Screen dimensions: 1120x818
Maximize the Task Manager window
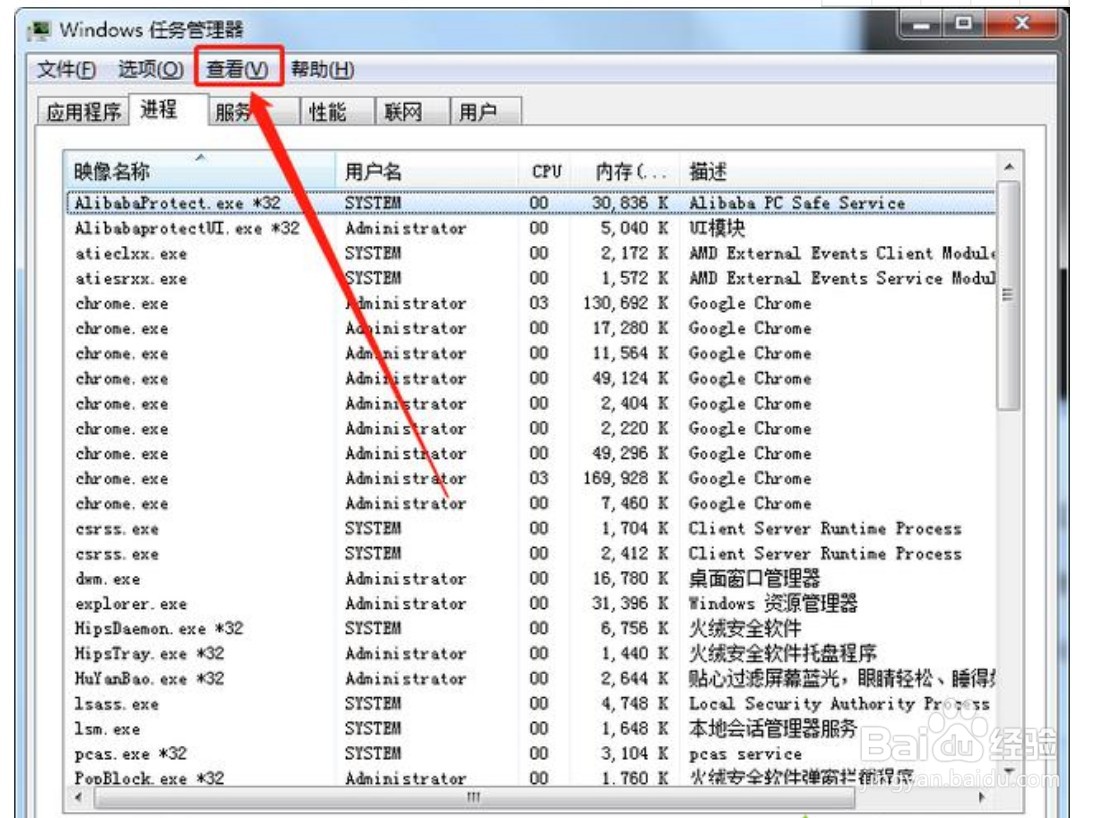tap(964, 24)
